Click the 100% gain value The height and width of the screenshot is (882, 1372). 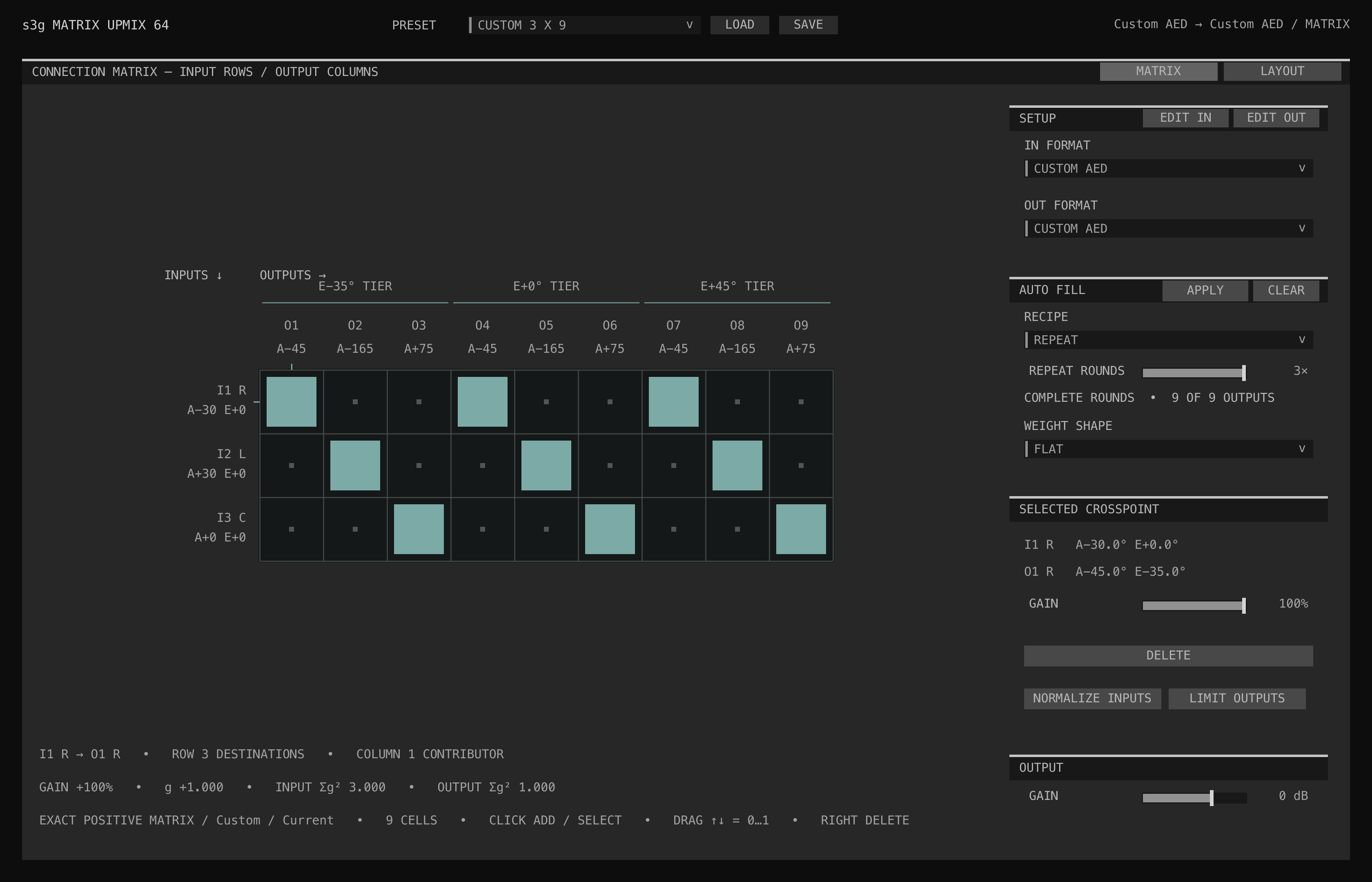tap(1294, 603)
